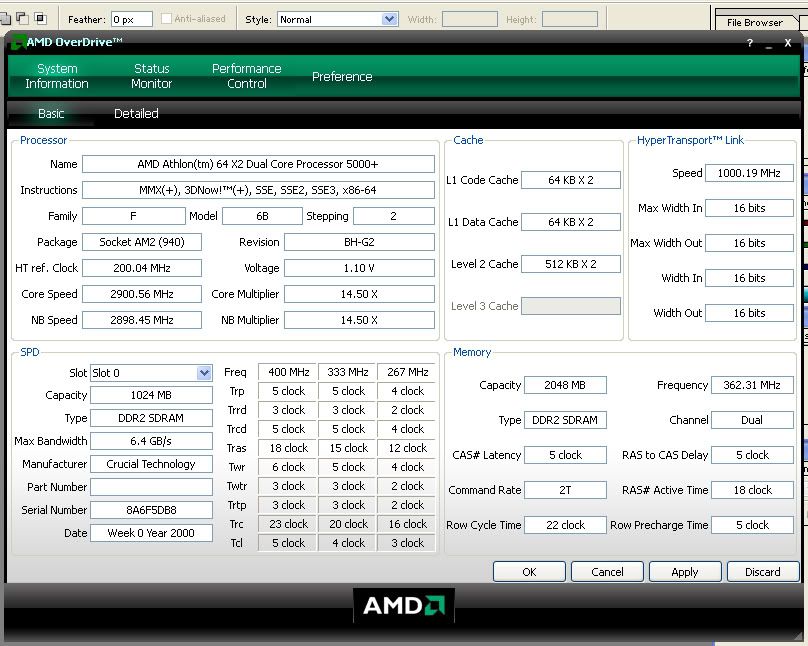The width and height of the screenshot is (808, 646).
Task: Click the NB Speed value 2898.45 MHz
Action: tap(142, 320)
